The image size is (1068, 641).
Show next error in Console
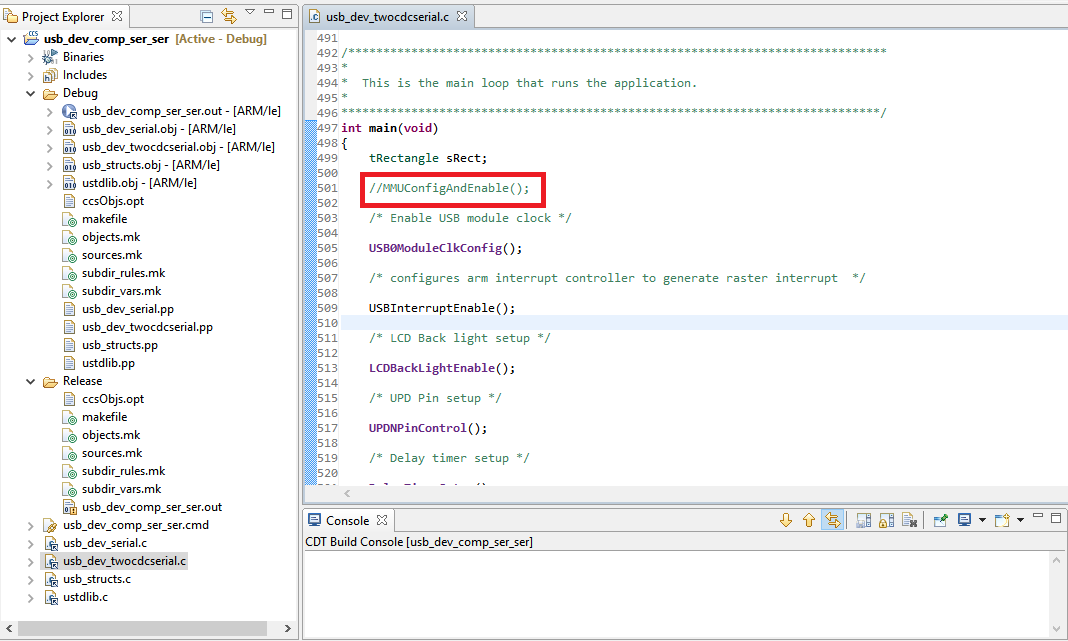[786, 520]
